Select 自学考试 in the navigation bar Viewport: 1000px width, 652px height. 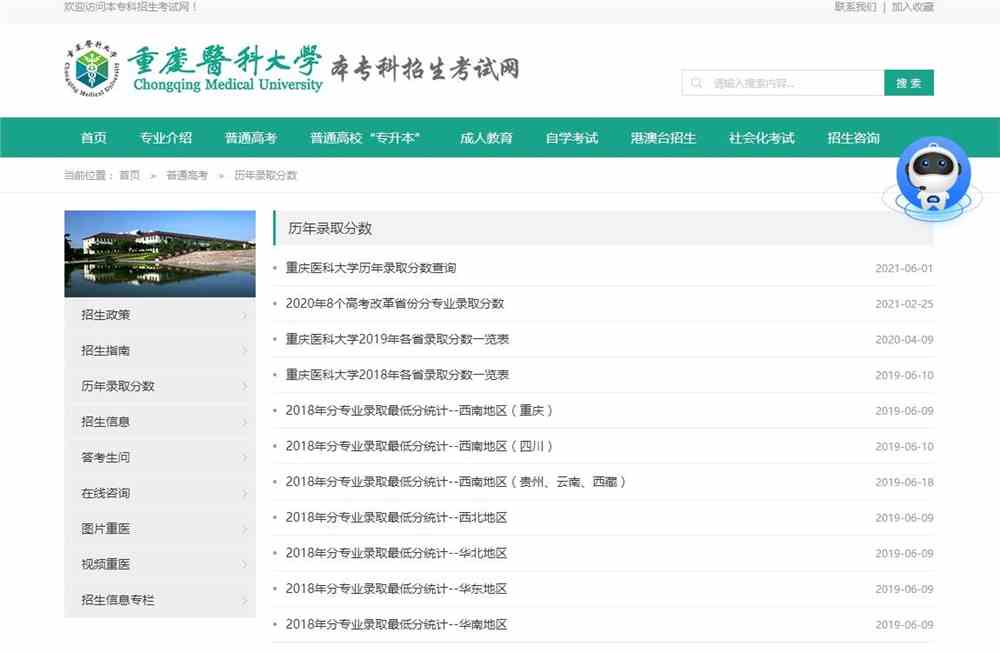pos(572,138)
